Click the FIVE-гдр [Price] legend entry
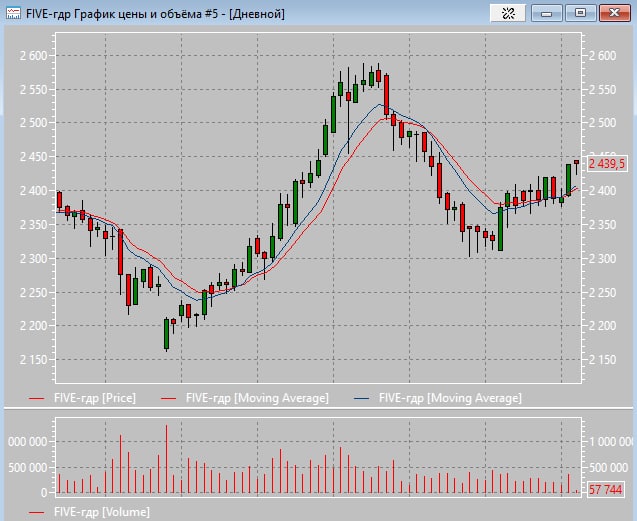Screen dimensions: 637x521 pos(82,398)
